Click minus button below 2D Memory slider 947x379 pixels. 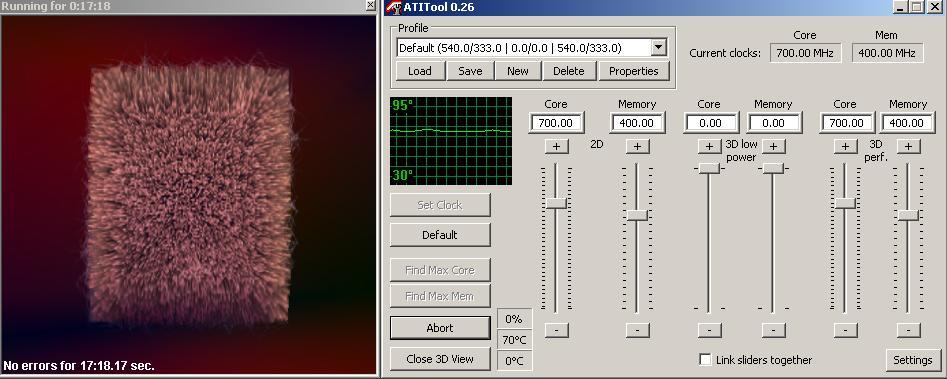point(637,330)
